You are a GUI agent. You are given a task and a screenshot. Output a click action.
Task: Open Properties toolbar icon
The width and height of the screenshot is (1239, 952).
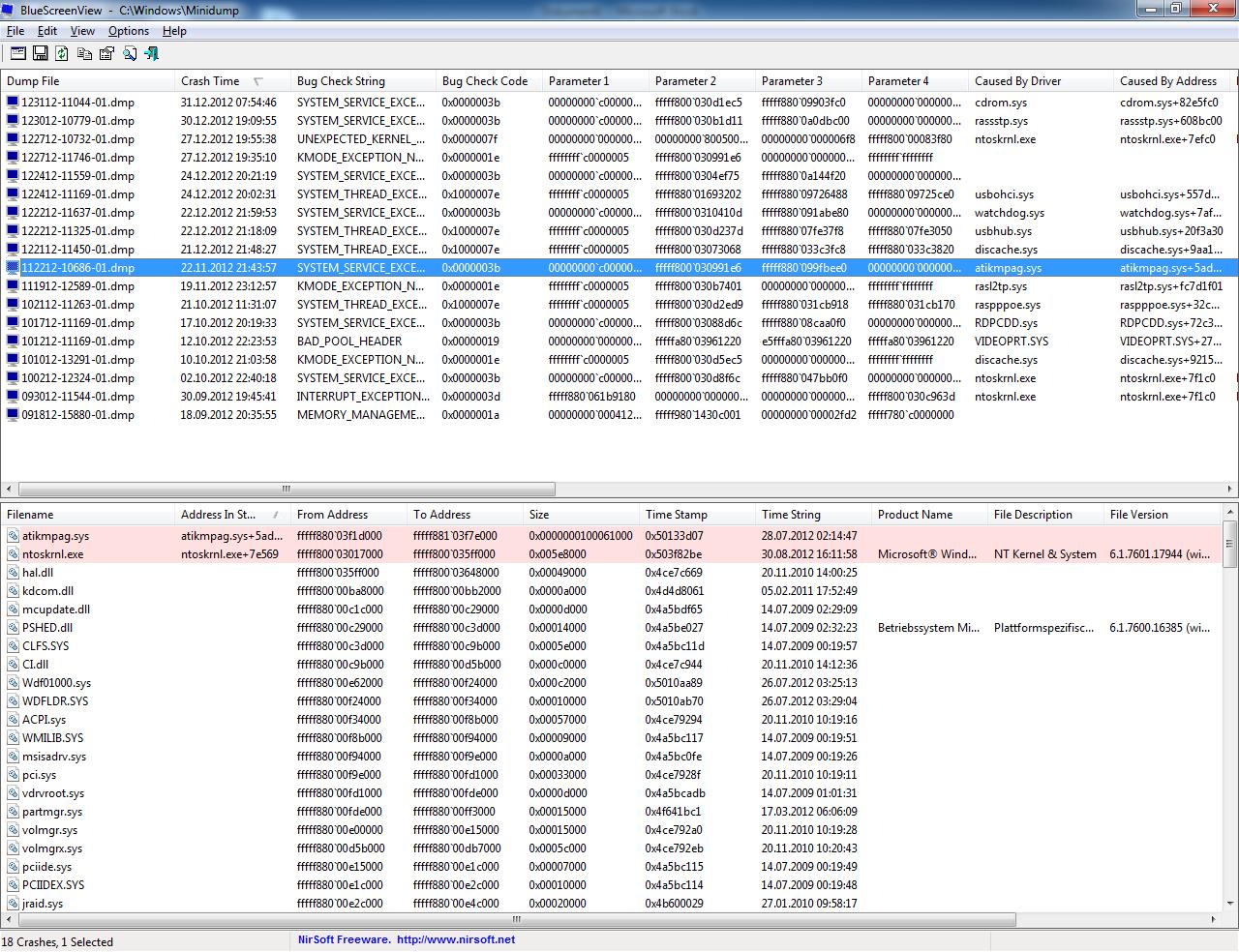click(106, 53)
